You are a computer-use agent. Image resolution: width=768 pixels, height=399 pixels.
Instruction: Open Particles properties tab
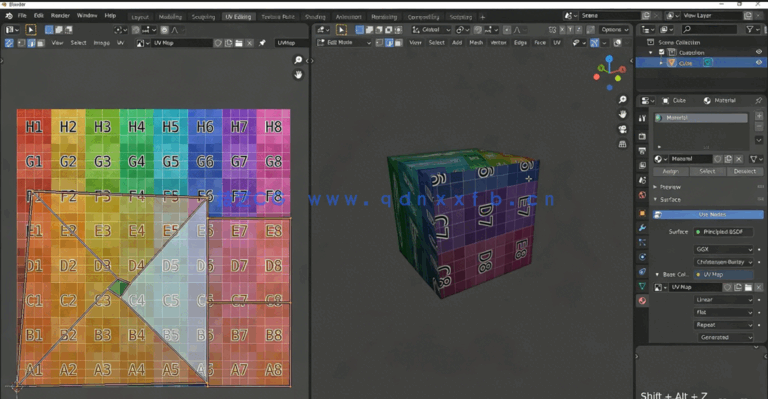click(x=642, y=242)
